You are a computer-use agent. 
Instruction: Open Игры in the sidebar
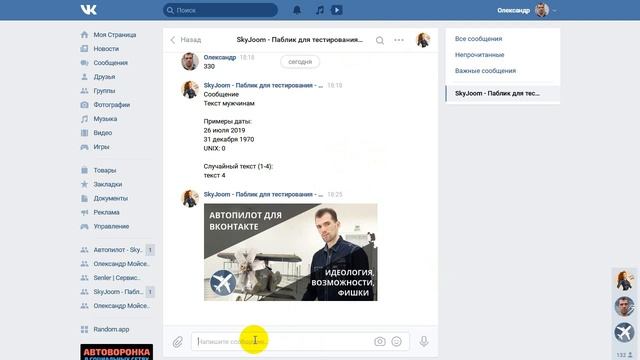pyautogui.click(x=101, y=147)
